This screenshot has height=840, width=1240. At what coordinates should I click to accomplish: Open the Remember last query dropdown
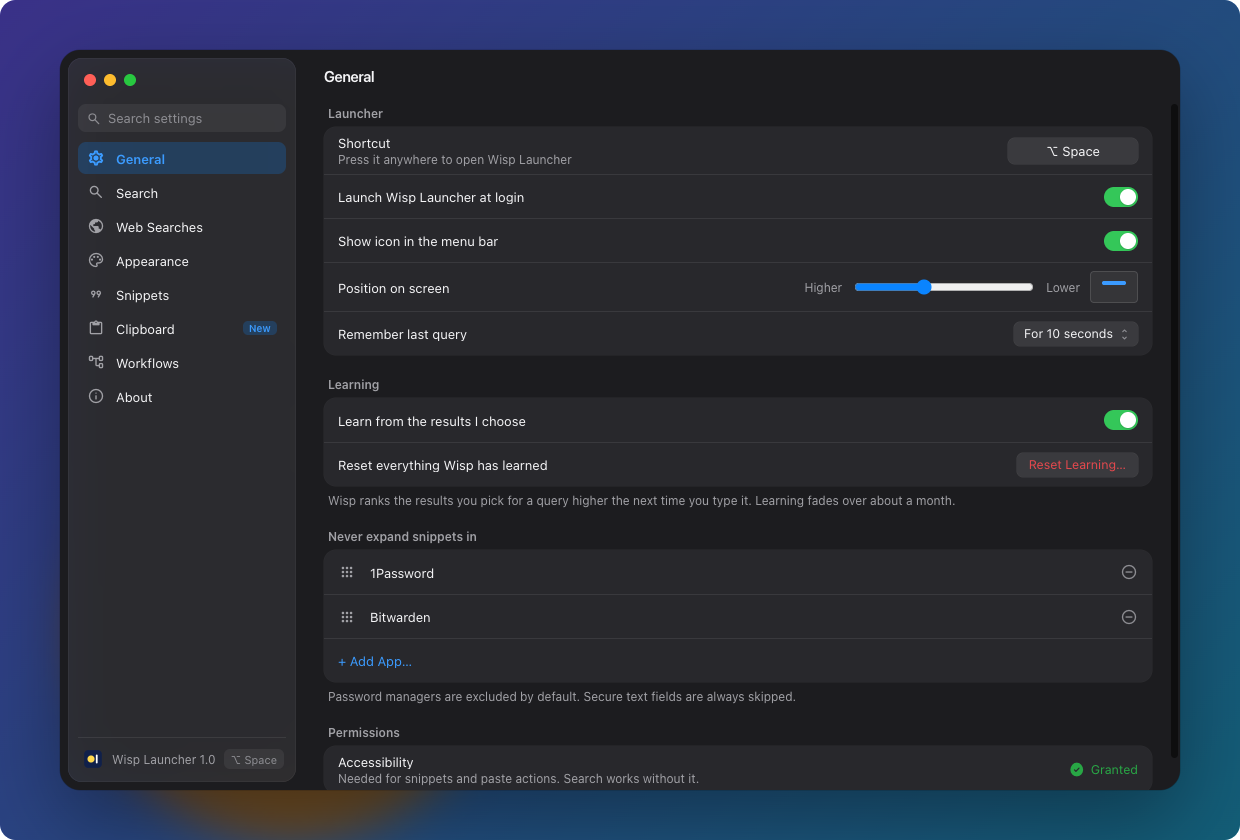(x=1076, y=334)
